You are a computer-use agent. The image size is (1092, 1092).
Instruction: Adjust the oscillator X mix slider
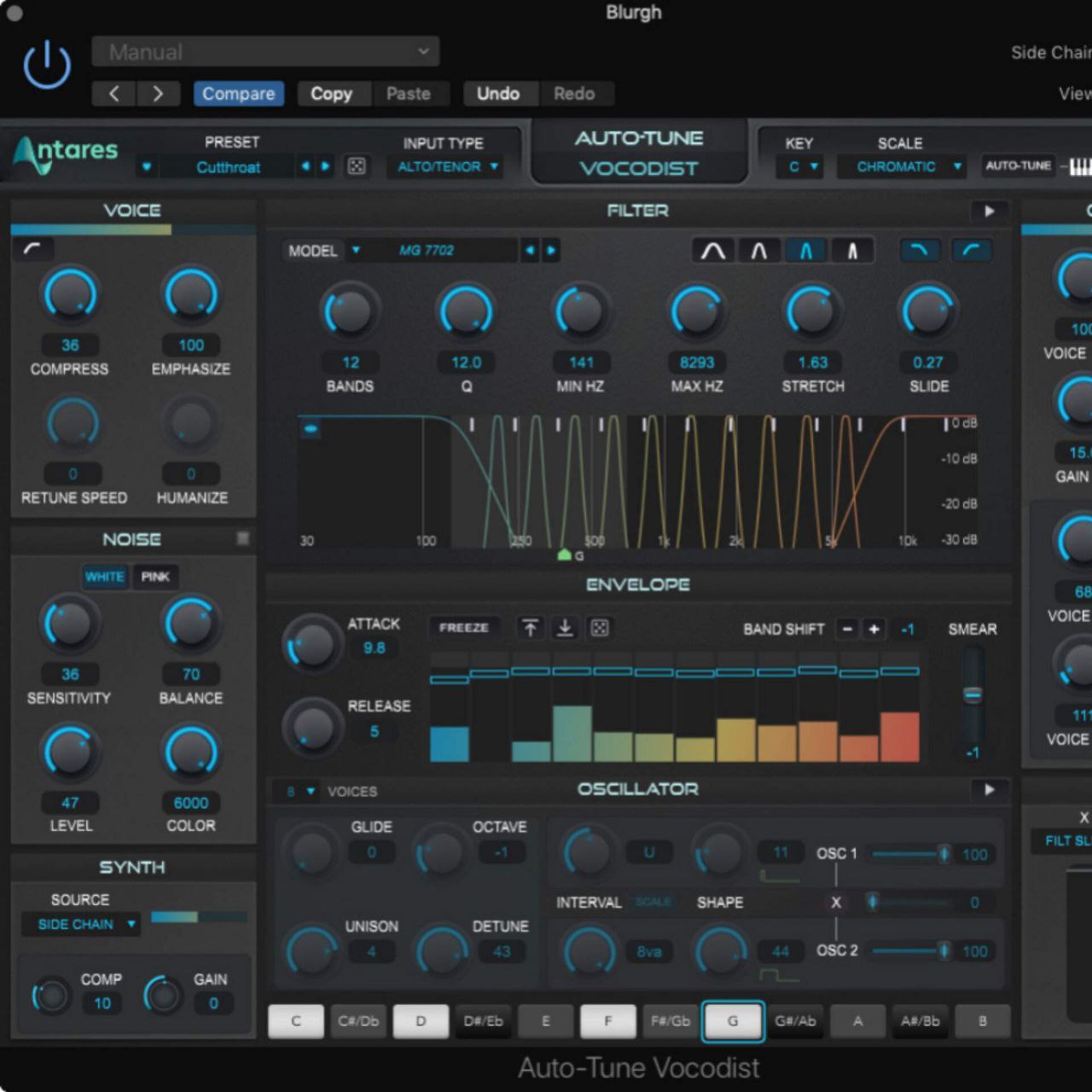911,902
